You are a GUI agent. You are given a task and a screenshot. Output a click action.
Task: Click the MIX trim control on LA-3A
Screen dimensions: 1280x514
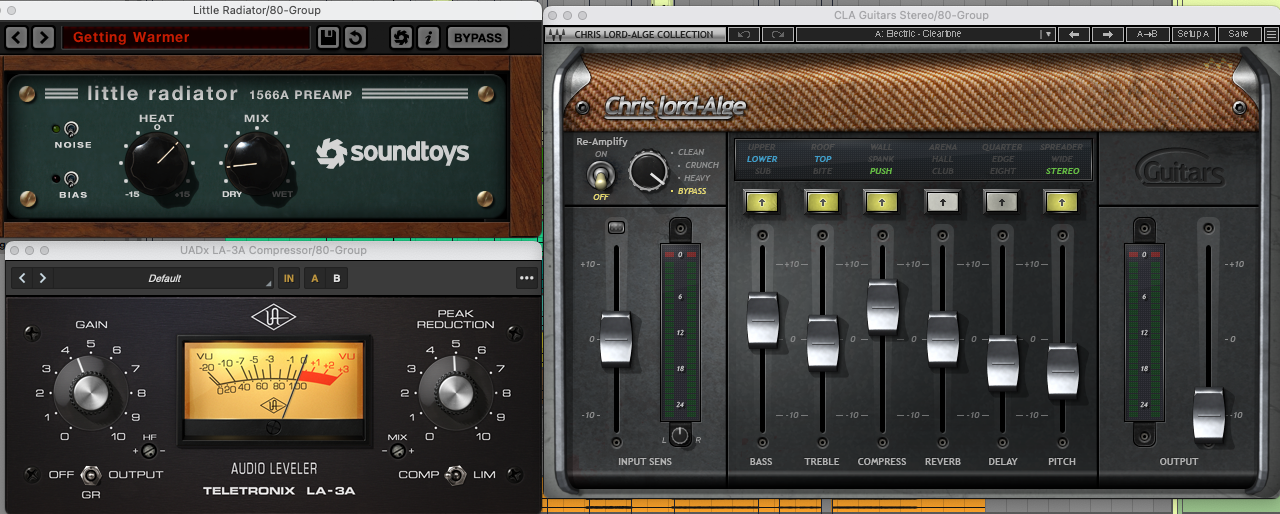pyautogui.click(x=396, y=452)
